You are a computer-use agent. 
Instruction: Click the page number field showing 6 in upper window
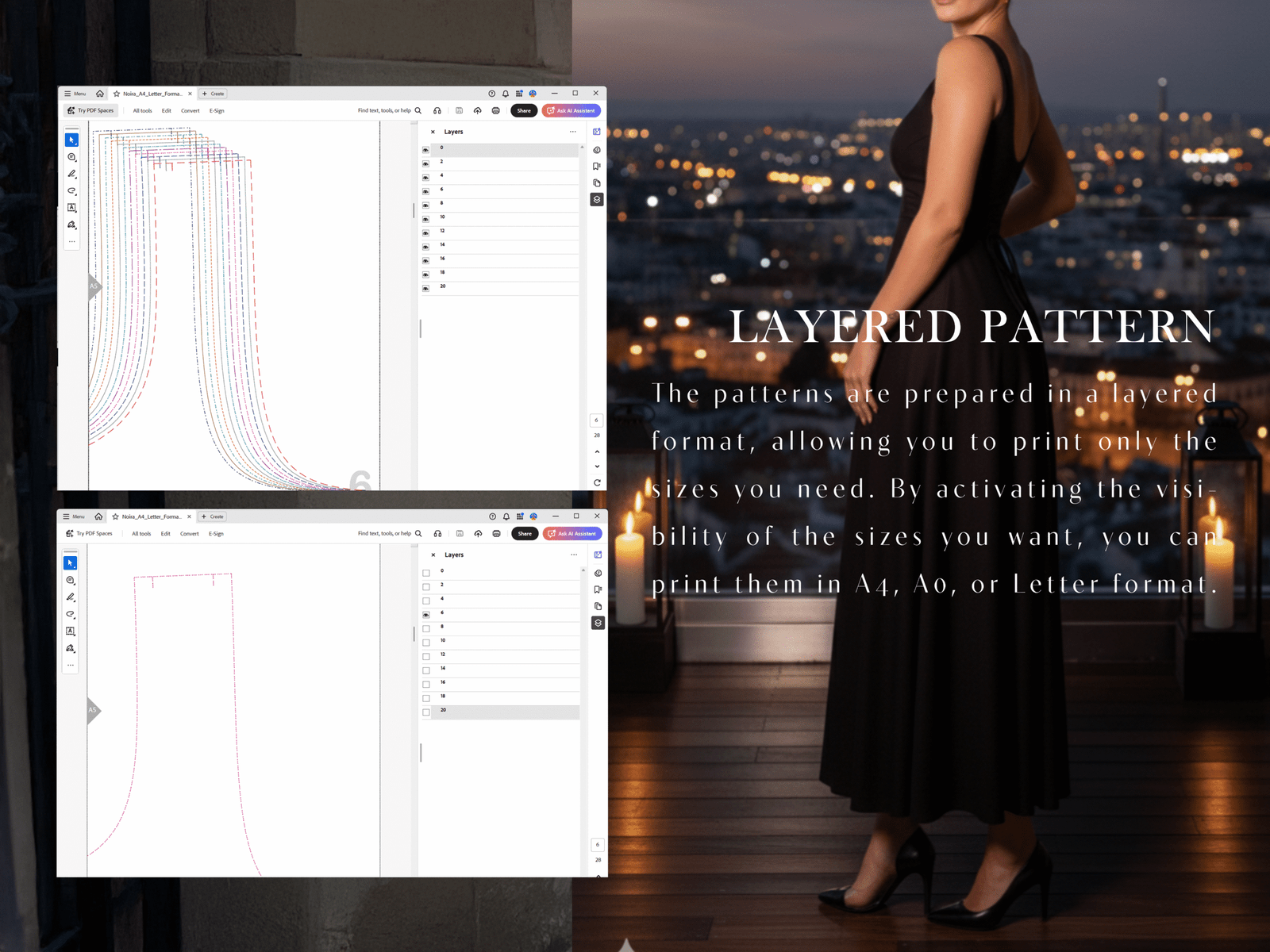click(597, 420)
